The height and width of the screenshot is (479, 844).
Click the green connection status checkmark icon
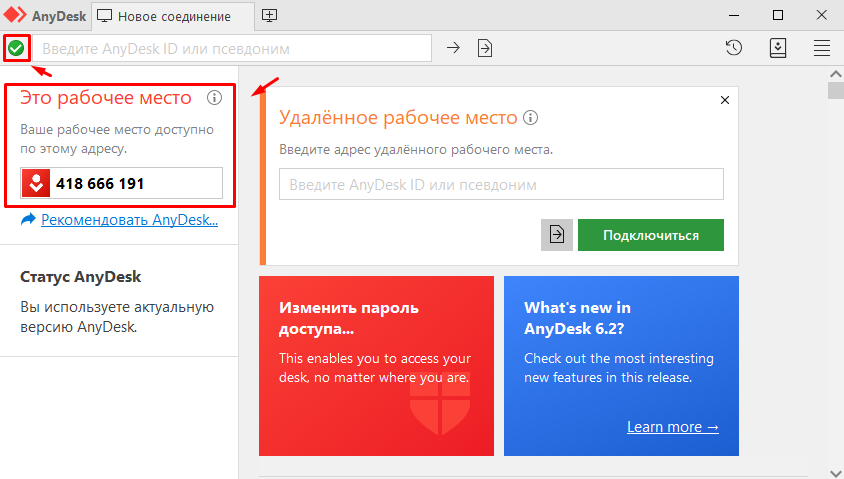(x=16, y=48)
